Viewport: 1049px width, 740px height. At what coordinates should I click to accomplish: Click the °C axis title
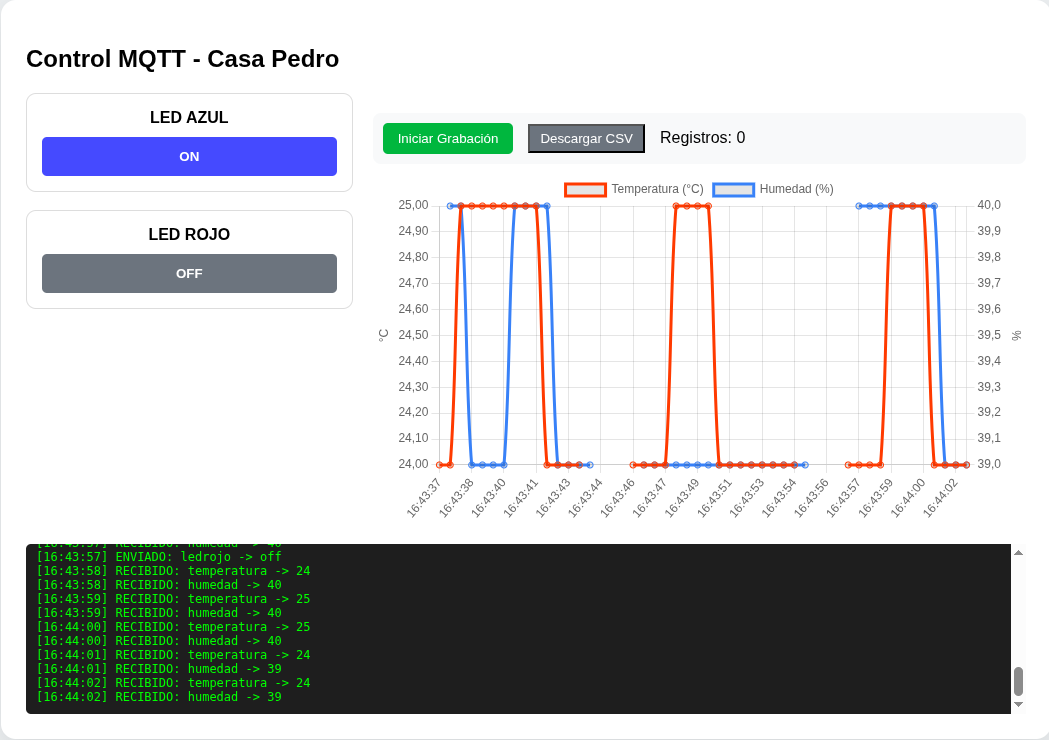pyautogui.click(x=383, y=335)
